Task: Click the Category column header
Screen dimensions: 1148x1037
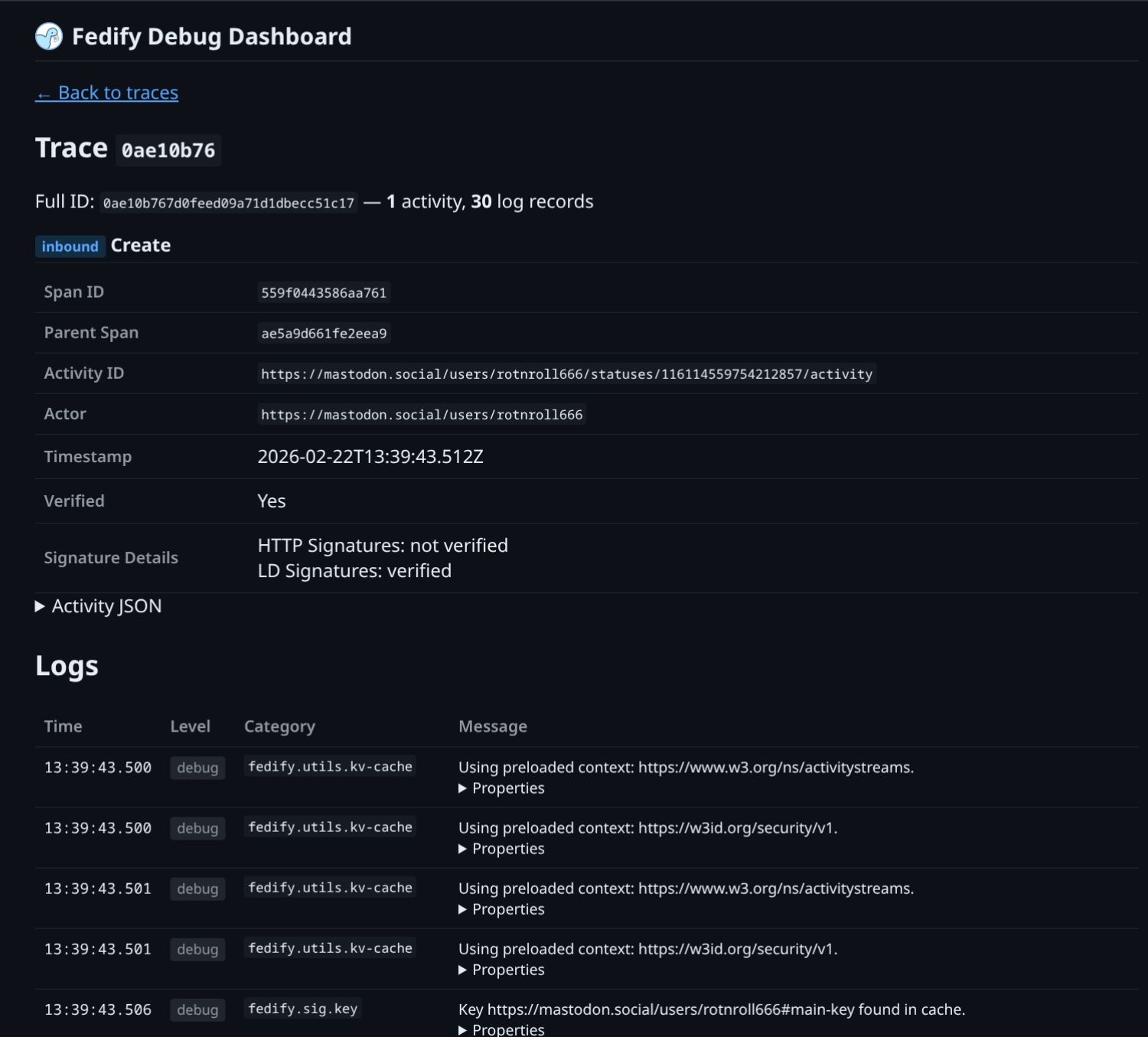Action: click(x=279, y=726)
